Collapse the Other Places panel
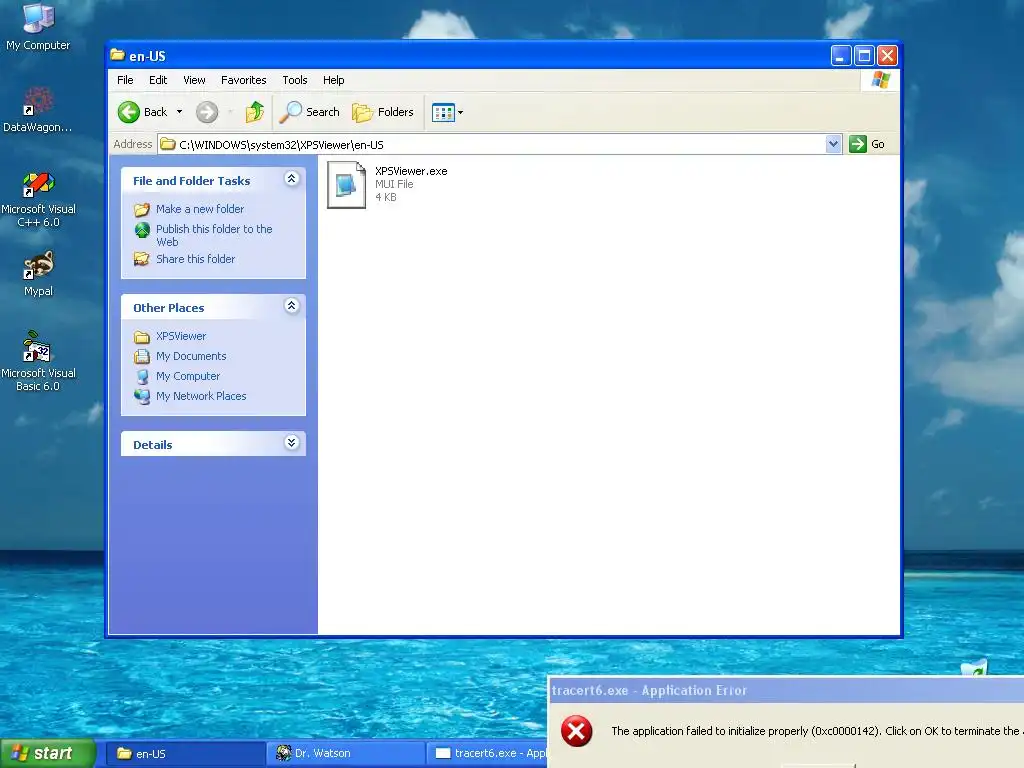This screenshot has width=1024, height=768. [x=292, y=306]
